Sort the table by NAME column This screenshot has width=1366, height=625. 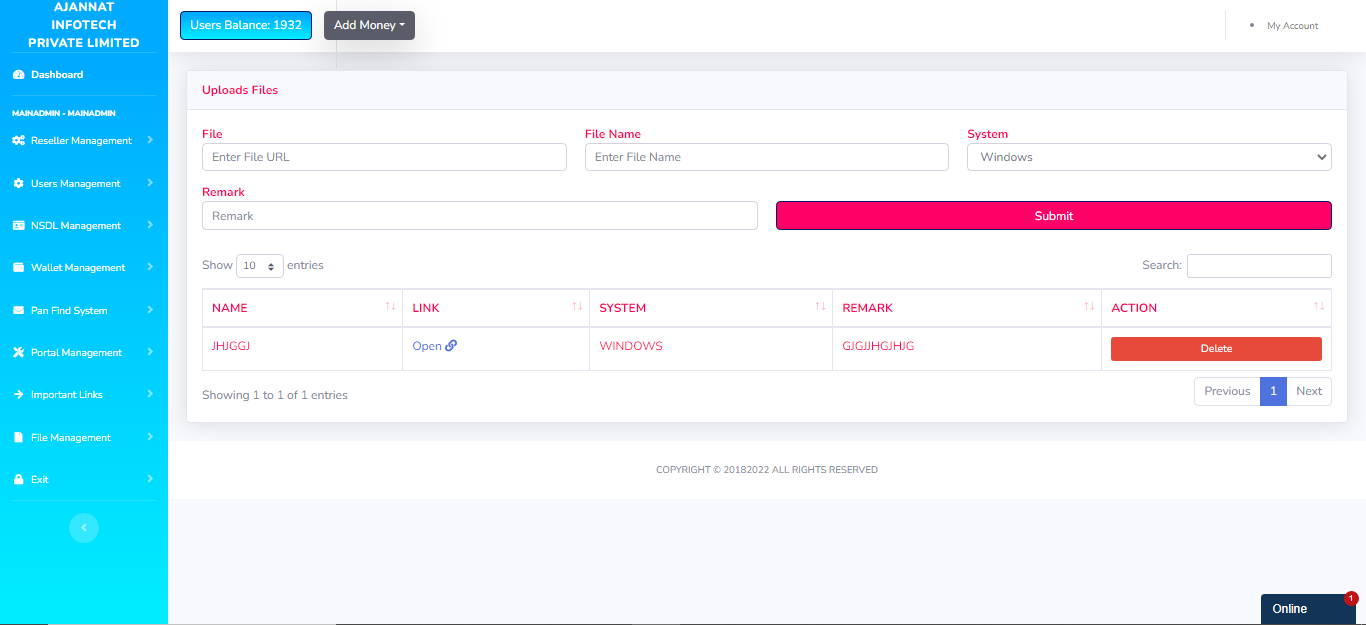coord(301,308)
